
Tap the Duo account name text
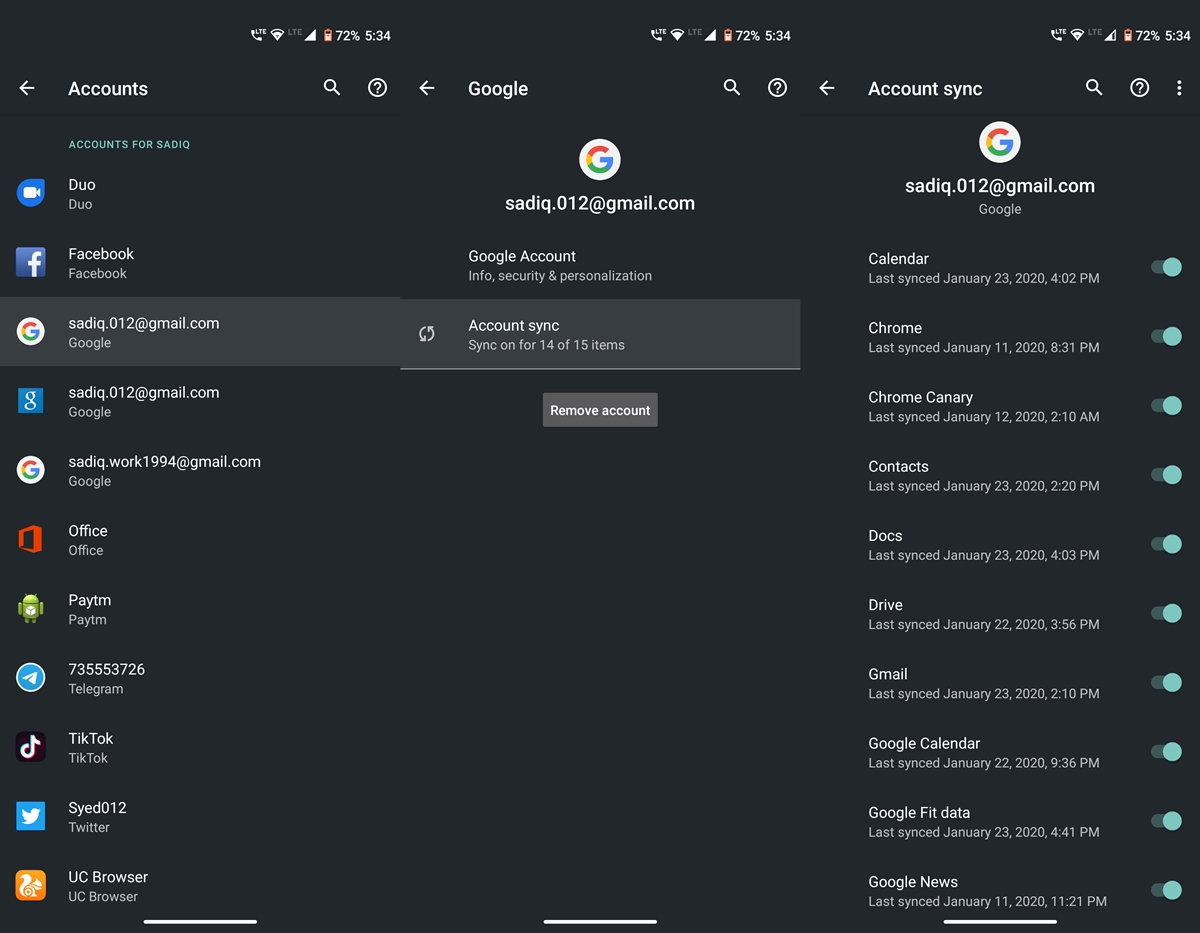82,184
